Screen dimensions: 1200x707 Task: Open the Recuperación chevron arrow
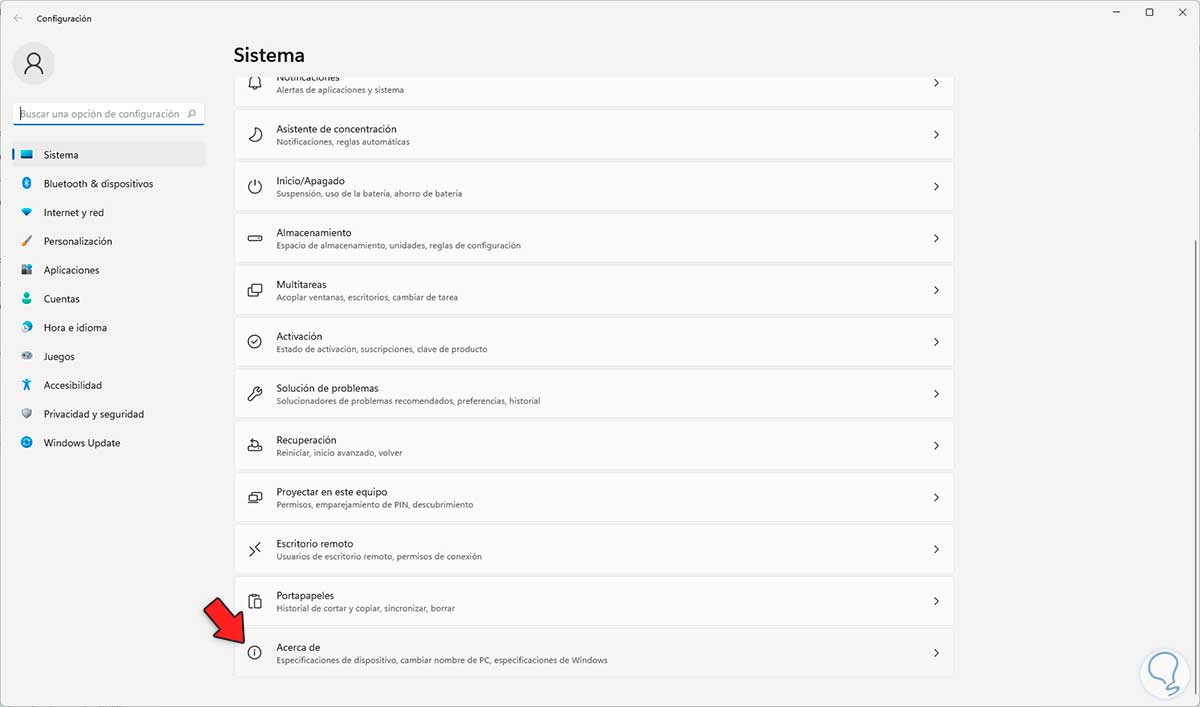[x=936, y=446]
